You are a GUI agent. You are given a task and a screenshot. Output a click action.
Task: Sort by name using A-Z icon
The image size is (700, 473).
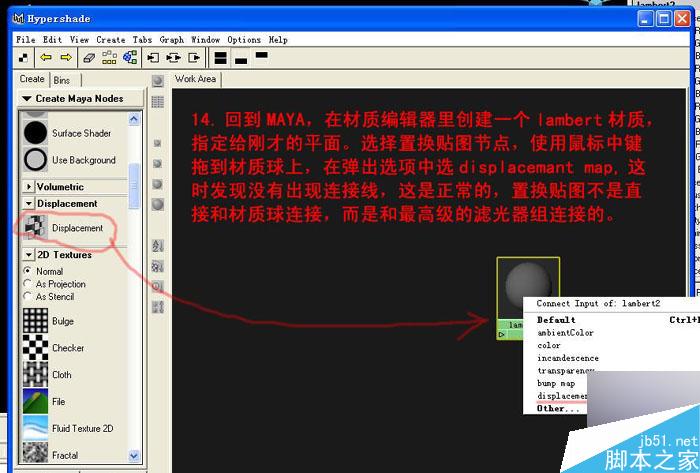click(158, 246)
